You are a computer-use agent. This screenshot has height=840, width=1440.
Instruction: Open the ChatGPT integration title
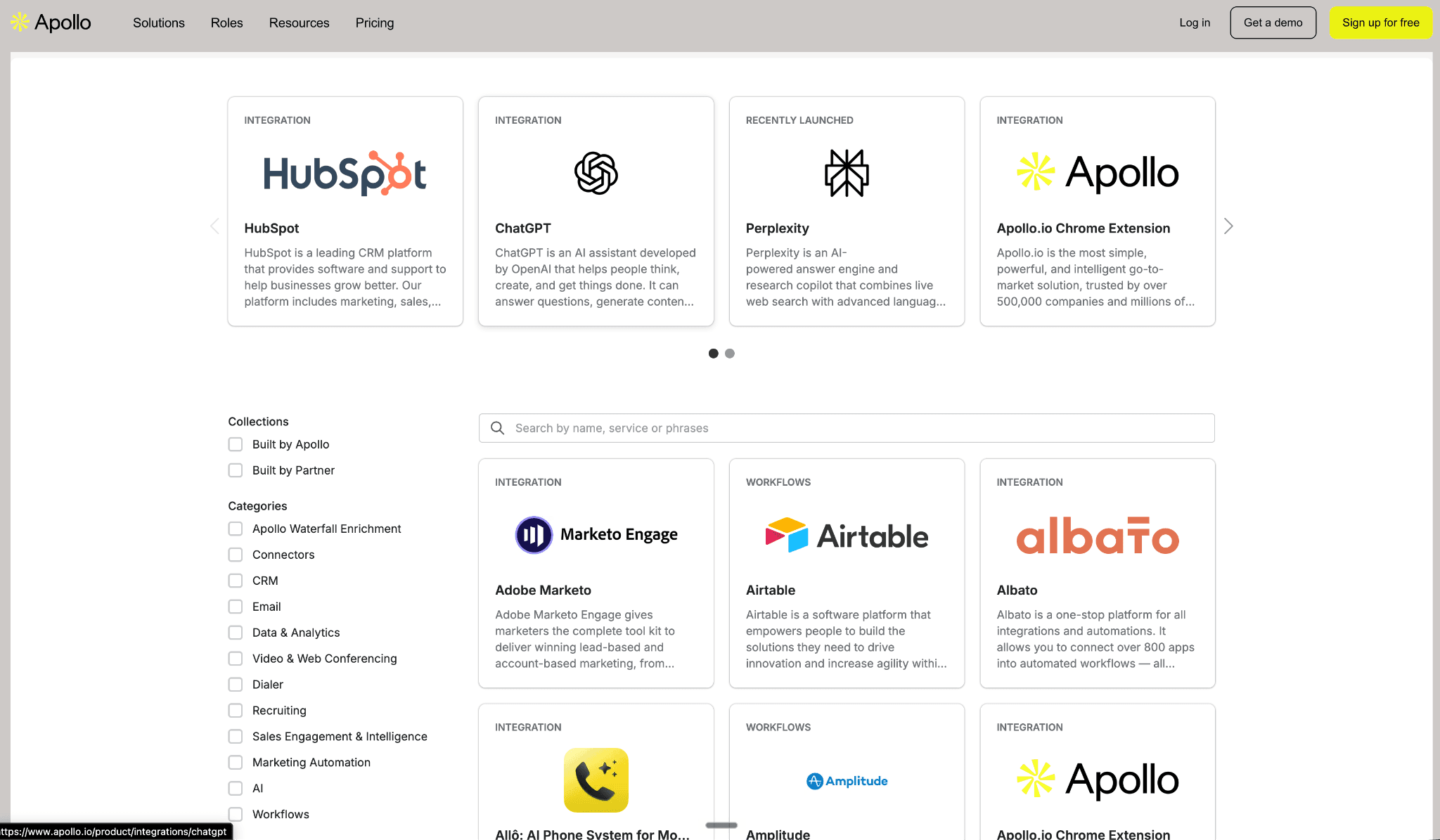(523, 228)
